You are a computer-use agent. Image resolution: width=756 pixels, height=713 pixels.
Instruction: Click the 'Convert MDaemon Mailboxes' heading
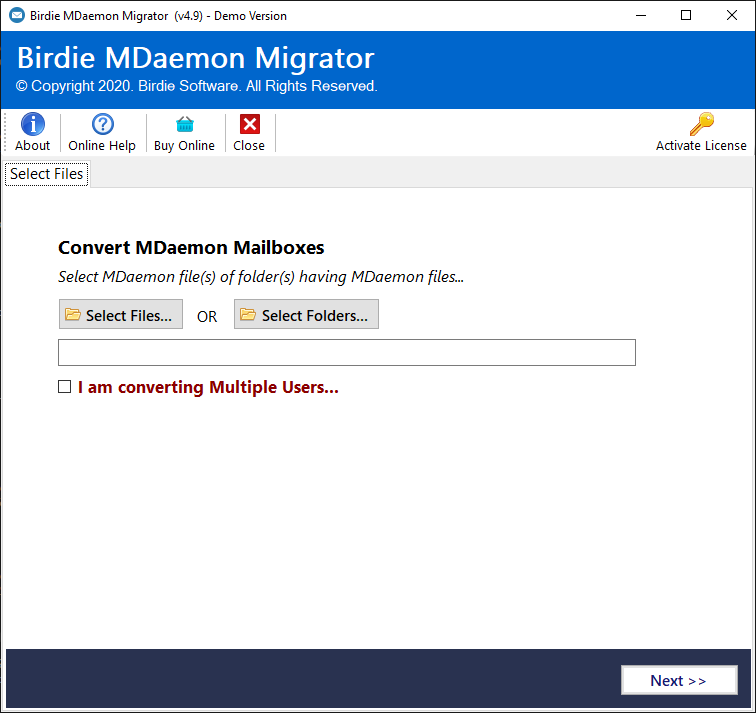coord(191,247)
